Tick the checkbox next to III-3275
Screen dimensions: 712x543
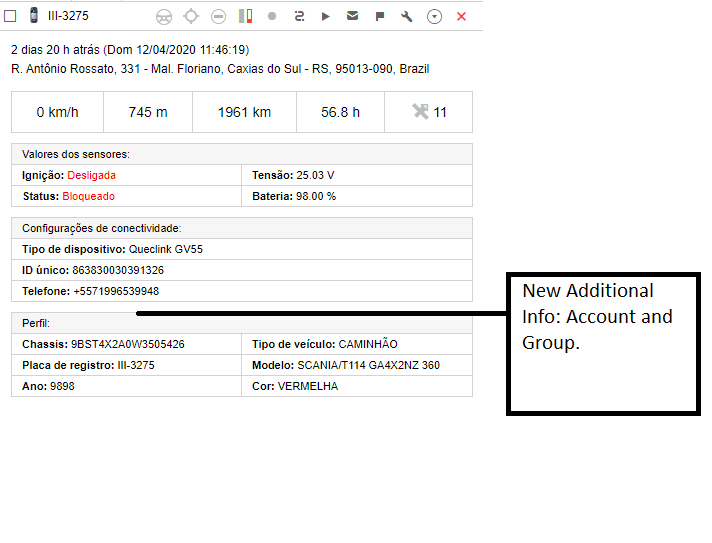click(10, 16)
